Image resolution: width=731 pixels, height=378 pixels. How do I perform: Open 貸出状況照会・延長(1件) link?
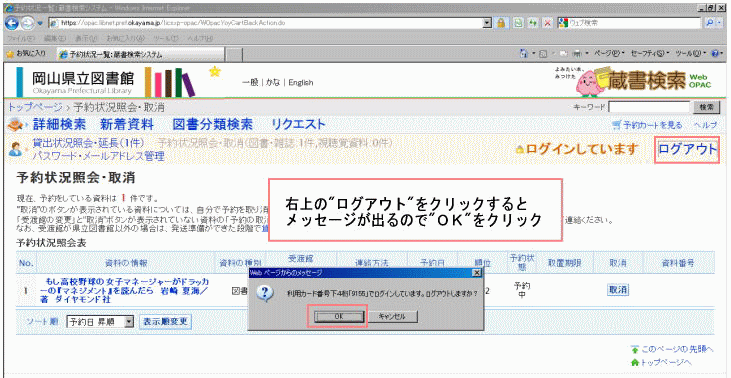[x=88, y=142]
